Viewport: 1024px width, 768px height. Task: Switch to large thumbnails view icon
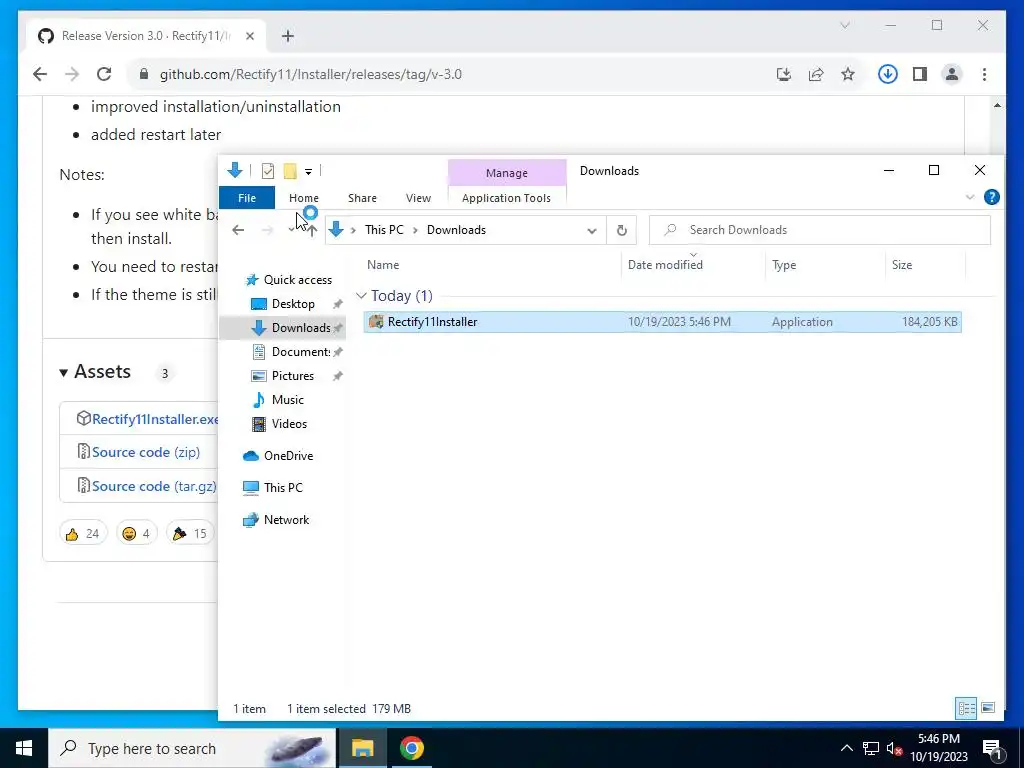click(x=988, y=708)
